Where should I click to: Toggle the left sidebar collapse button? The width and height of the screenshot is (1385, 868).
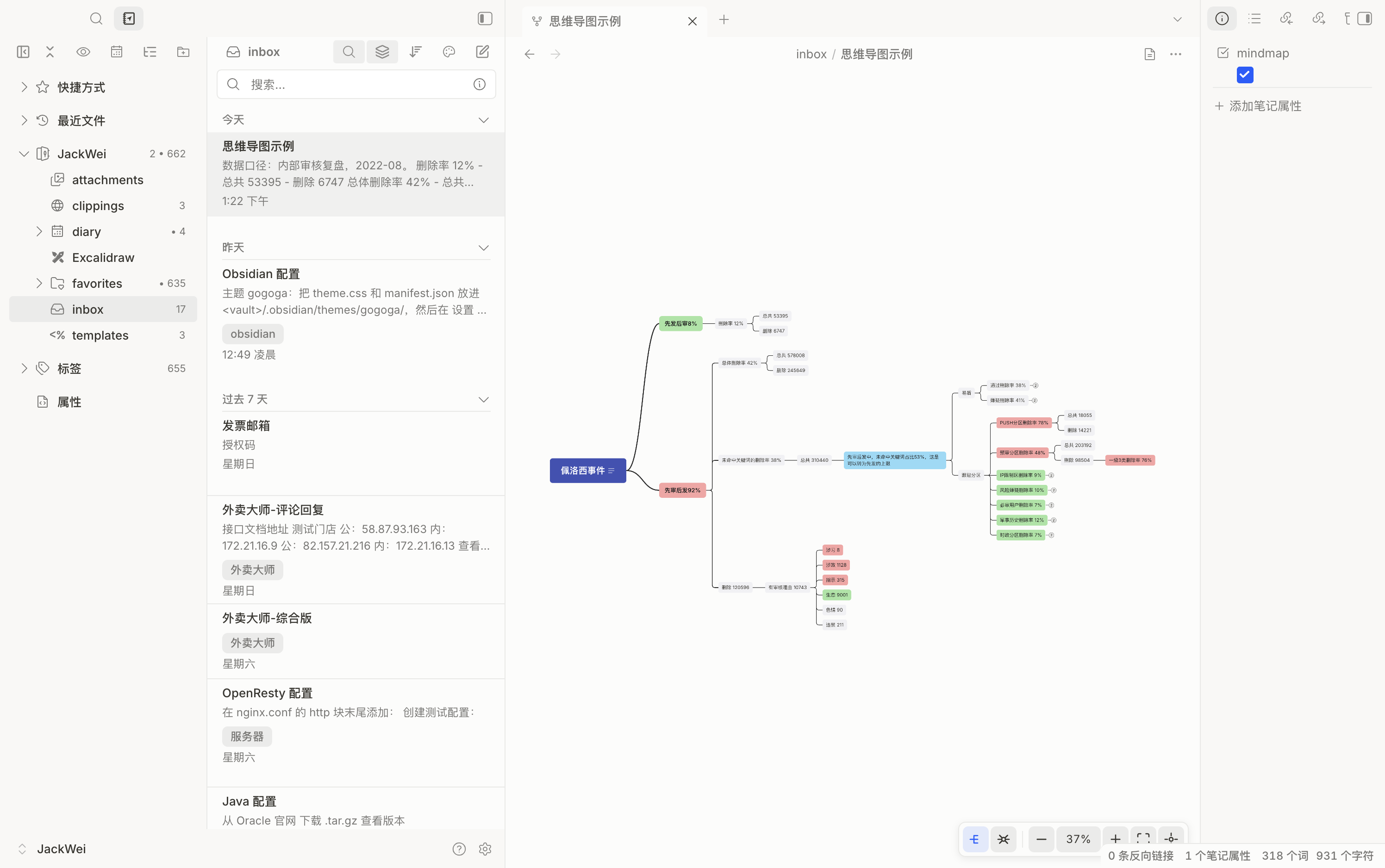[485, 19]
